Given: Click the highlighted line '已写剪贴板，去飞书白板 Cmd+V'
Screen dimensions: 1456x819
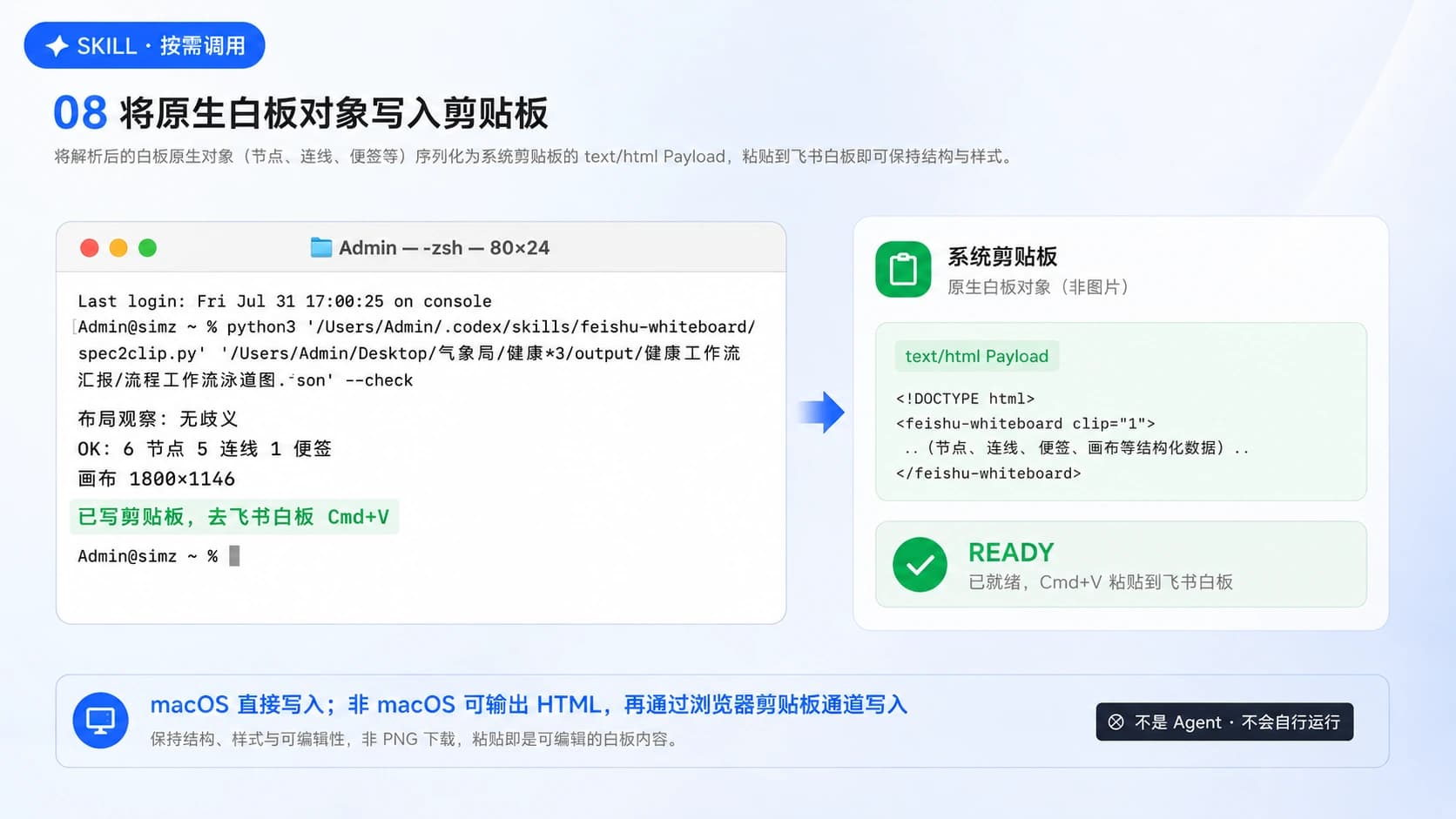Looking at the screenshot, I should click(234, 517).
